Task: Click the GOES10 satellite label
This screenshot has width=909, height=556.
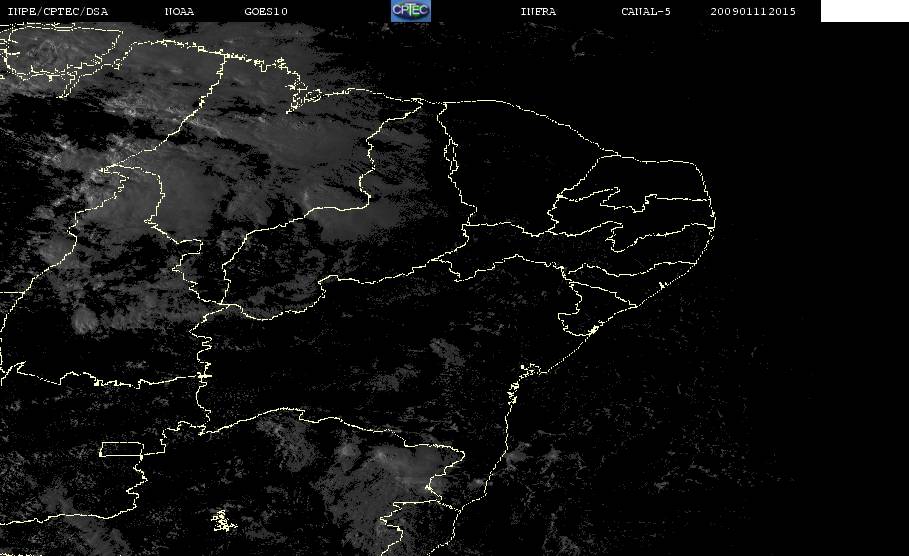Action: [266, 12]
